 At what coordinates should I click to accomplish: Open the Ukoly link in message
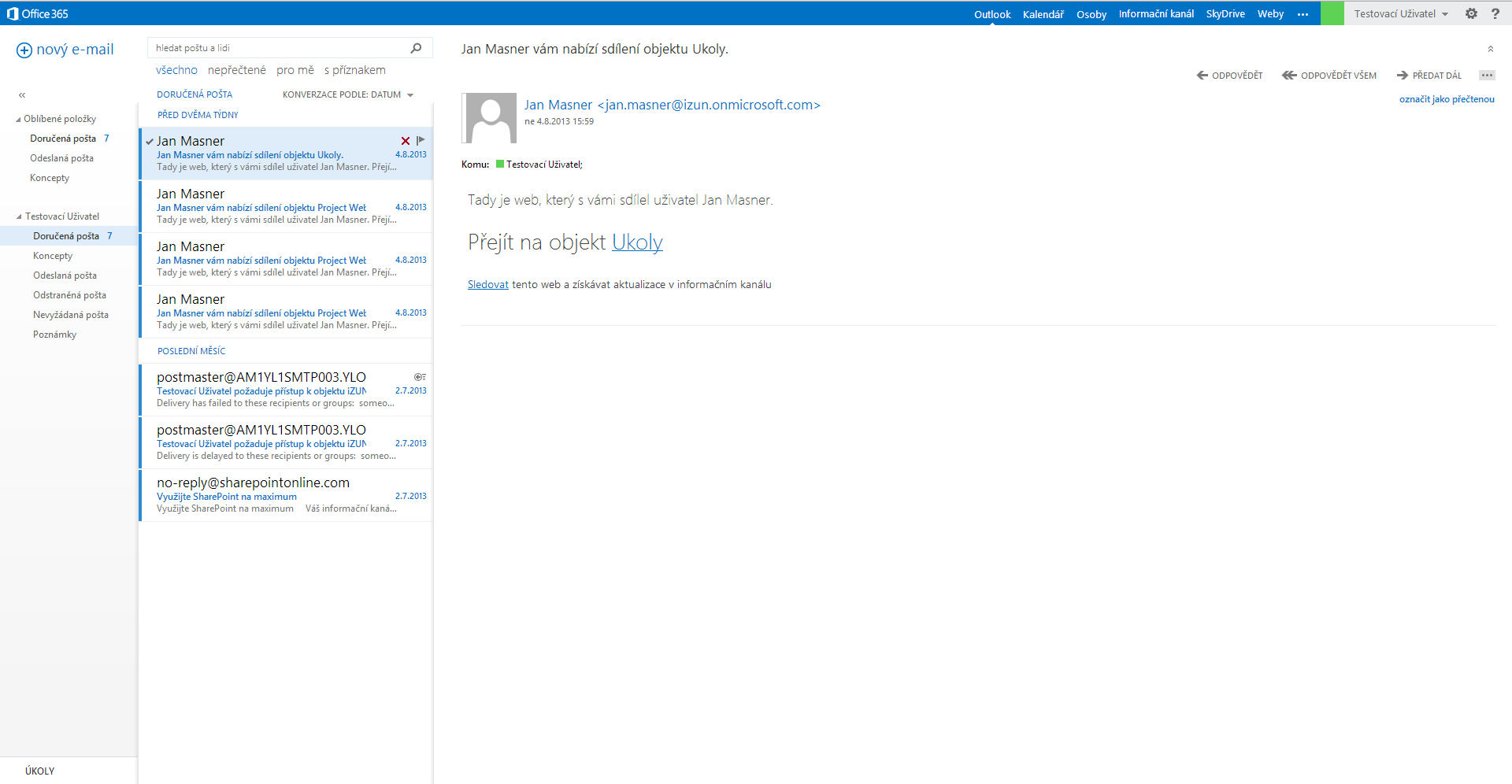[637, 242]
